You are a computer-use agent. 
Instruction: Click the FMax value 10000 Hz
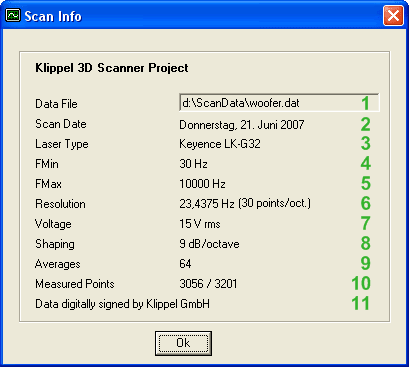pyautogui.click(x=202, y=184)
